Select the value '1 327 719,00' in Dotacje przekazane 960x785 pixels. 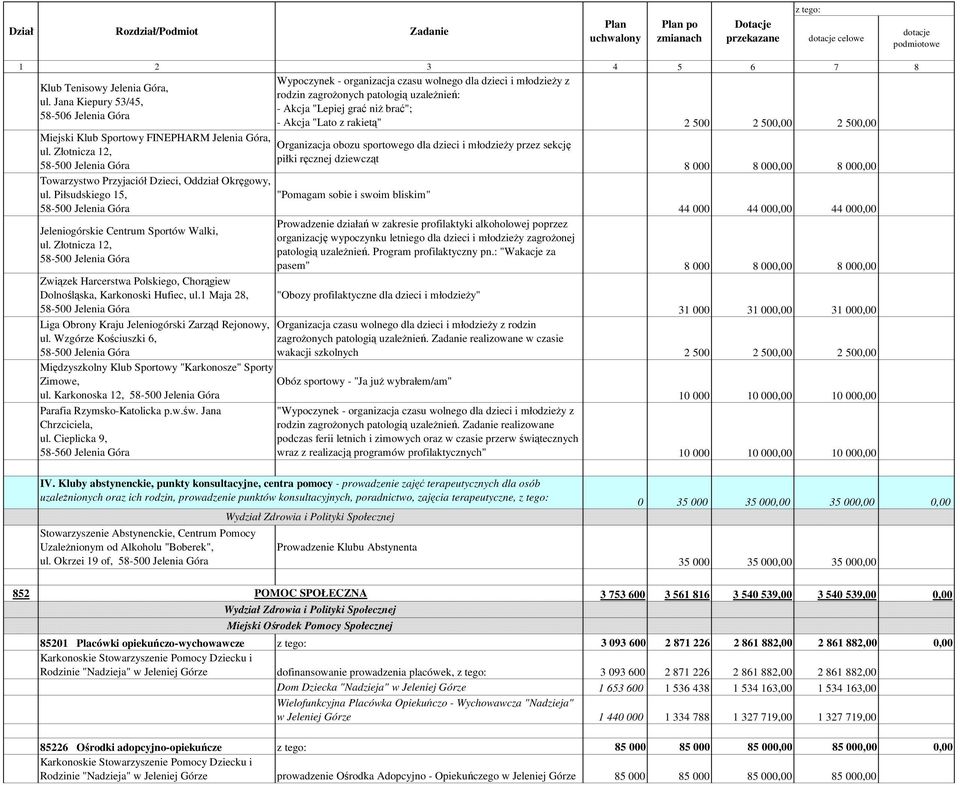coord(763,717)
